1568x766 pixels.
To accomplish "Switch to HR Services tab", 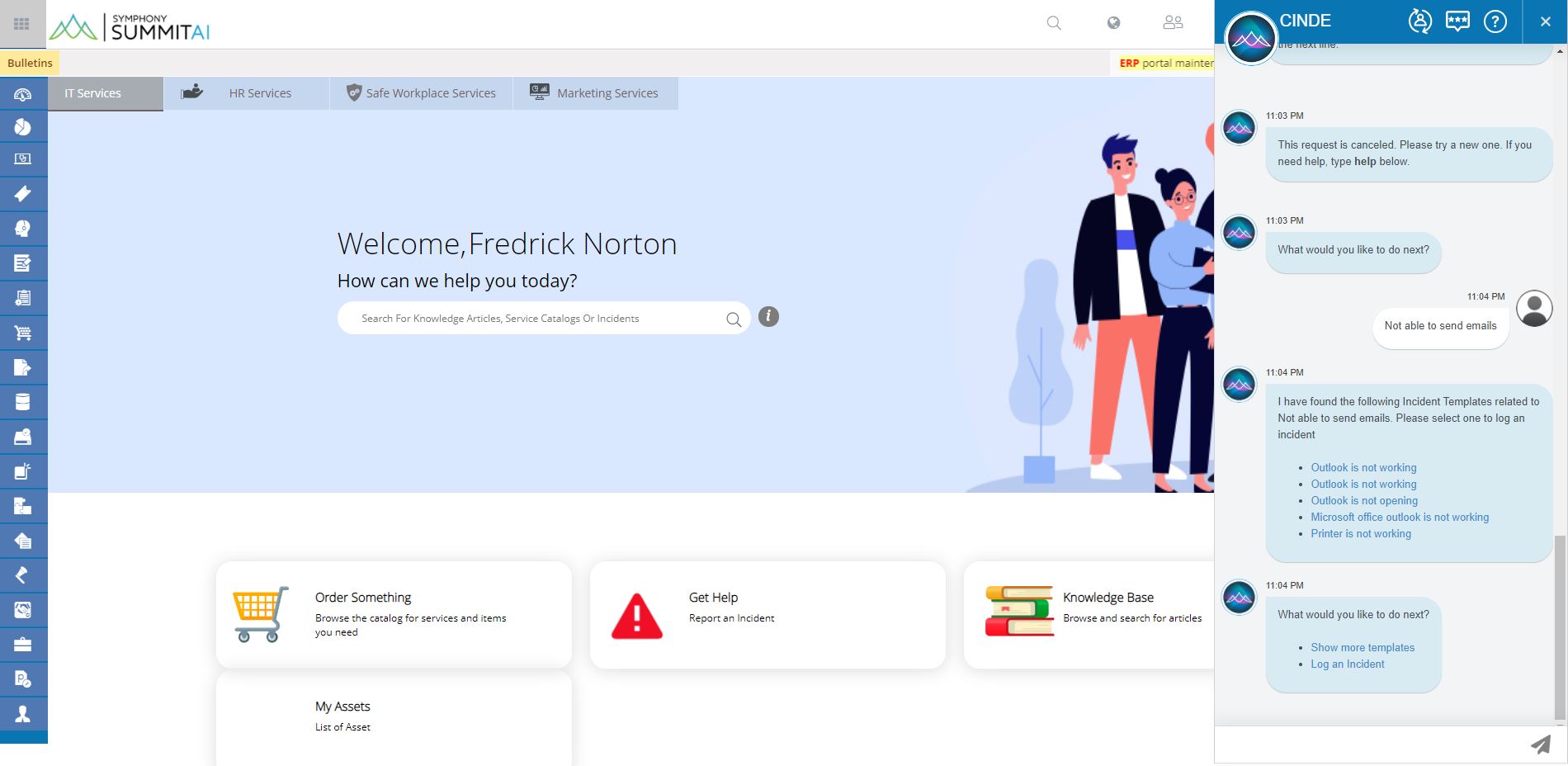I will tap(247, 93).
